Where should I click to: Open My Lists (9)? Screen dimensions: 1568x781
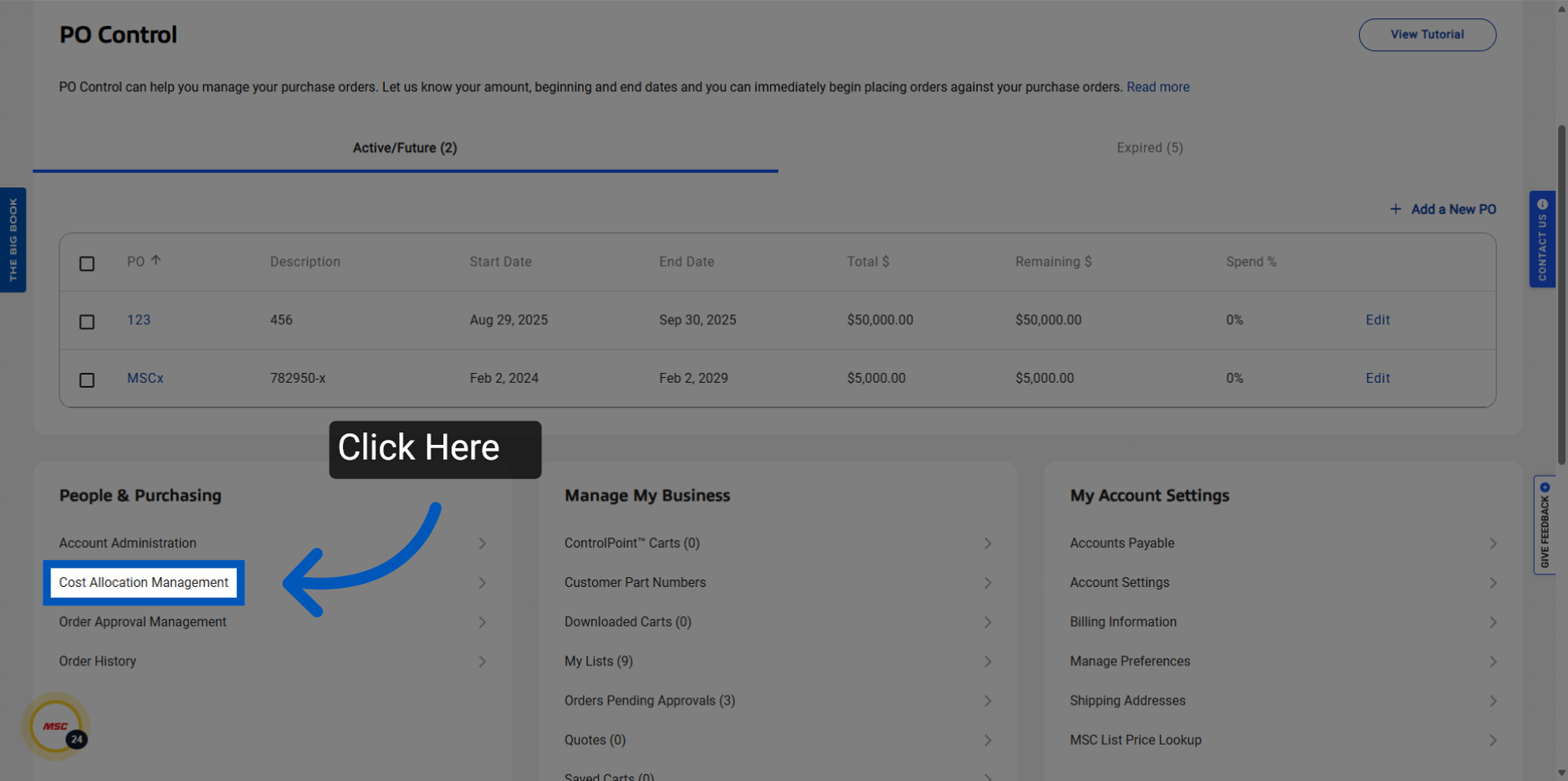tap(599, 661)
